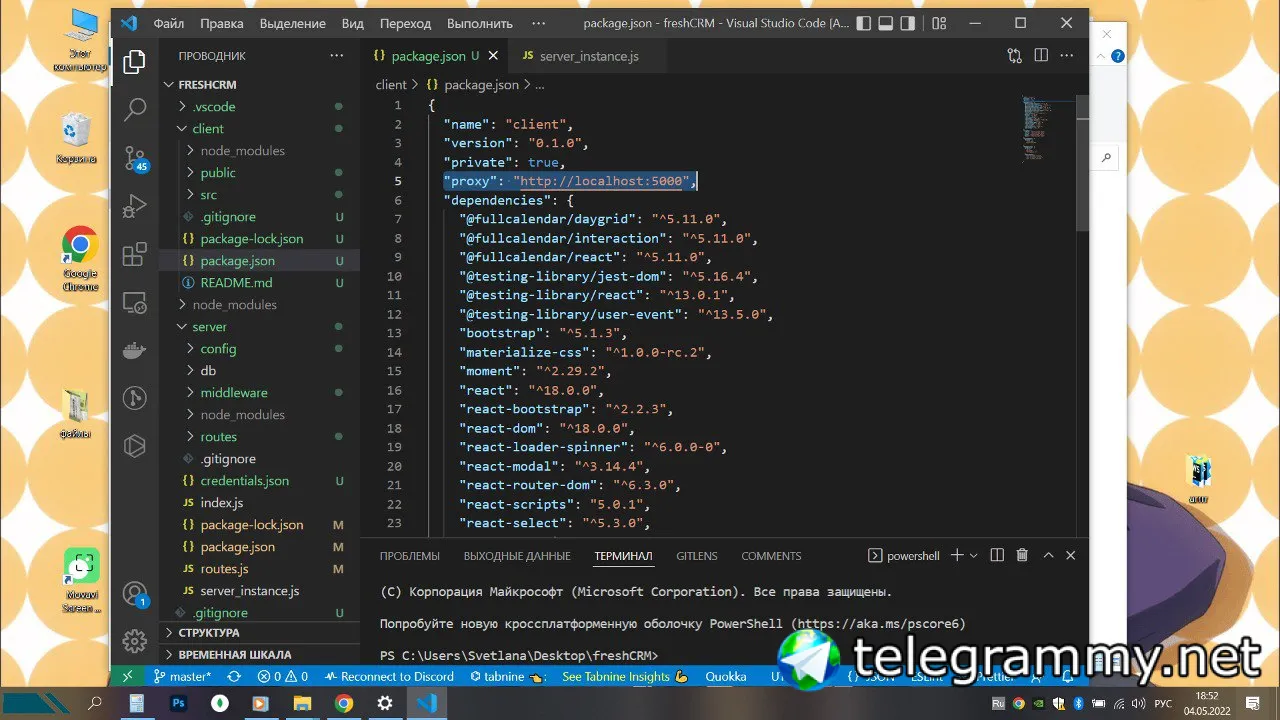This screenshot has width=1280, height=720.
Task: Delete the terminal with the trash icon
Action: tap(1022, 555)
